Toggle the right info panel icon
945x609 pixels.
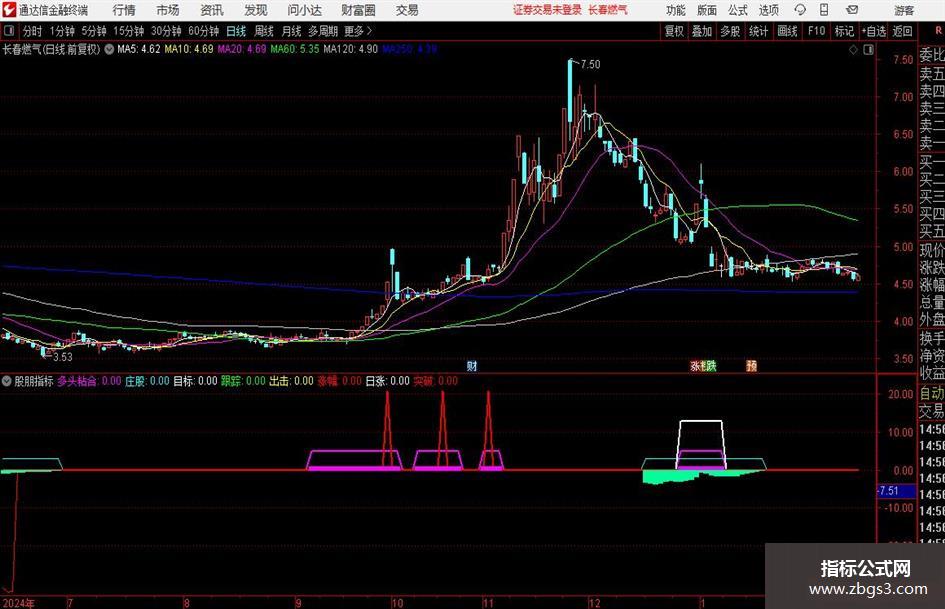868,50
